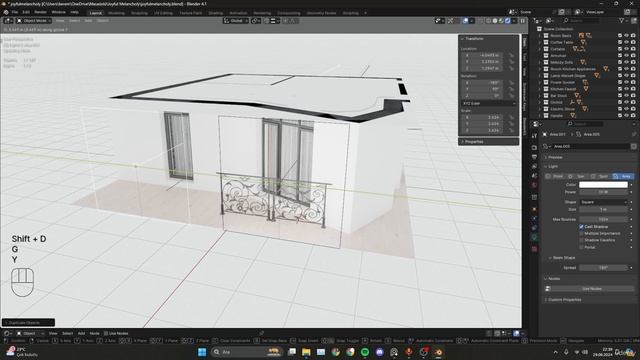Open the XYZ Euler rotation mode dropdown
This screenshot has width=640, height=360.
point(489,104)
